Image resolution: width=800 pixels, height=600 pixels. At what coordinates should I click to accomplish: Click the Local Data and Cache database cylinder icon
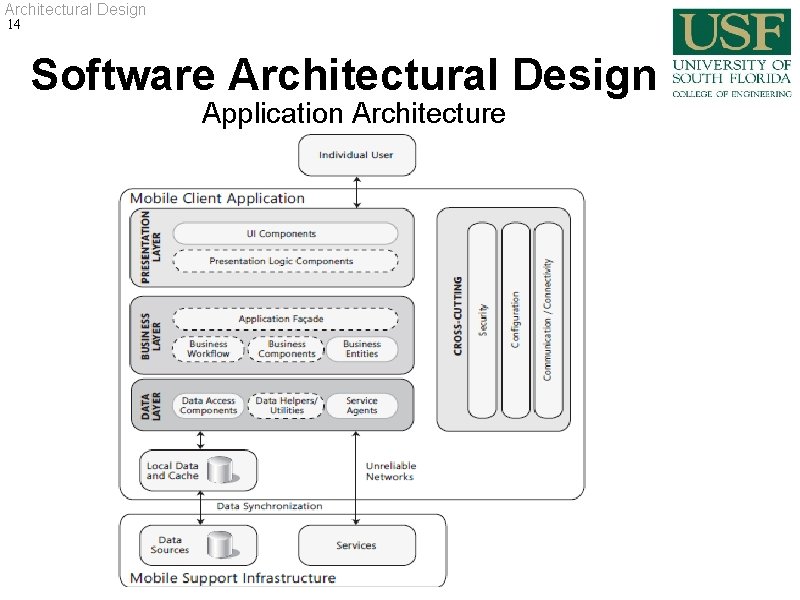tap(222, 470)
